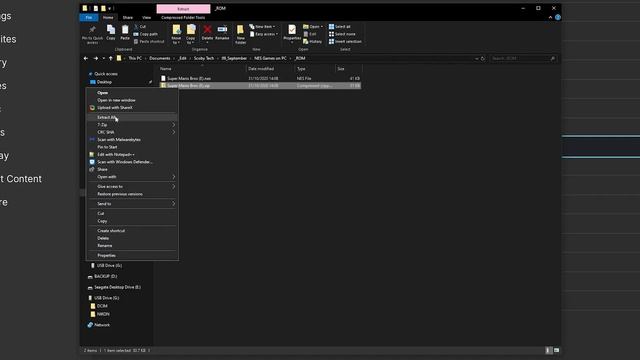Image resolution: width=640 pixels, height=360 pixels.
Task: Open Quick access in navigation pane
Action: [x=104, y=74]
